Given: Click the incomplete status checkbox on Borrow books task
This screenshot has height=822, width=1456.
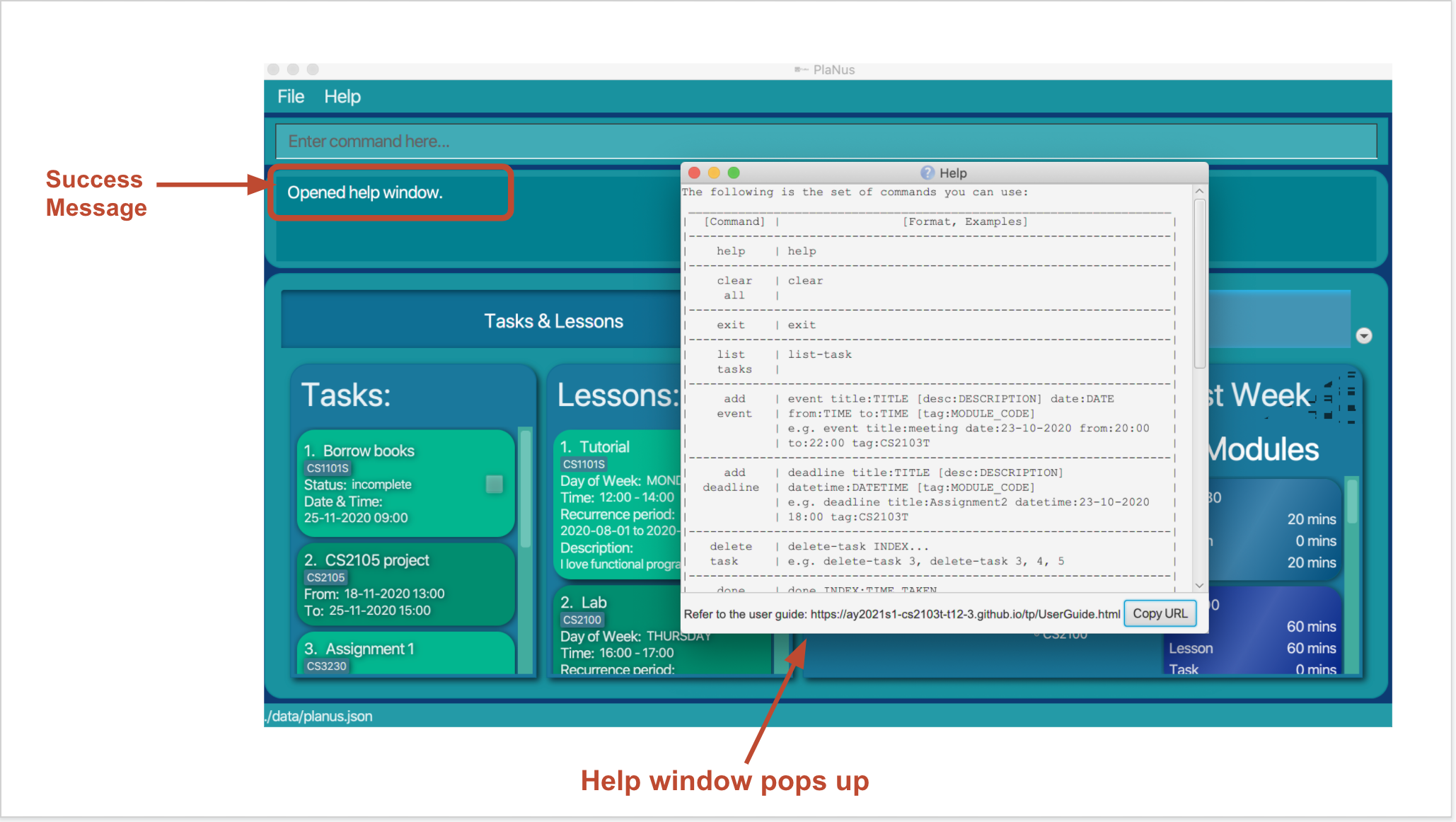Looking at the screenshot, I should pyautogui.click(x=494, y=484).
